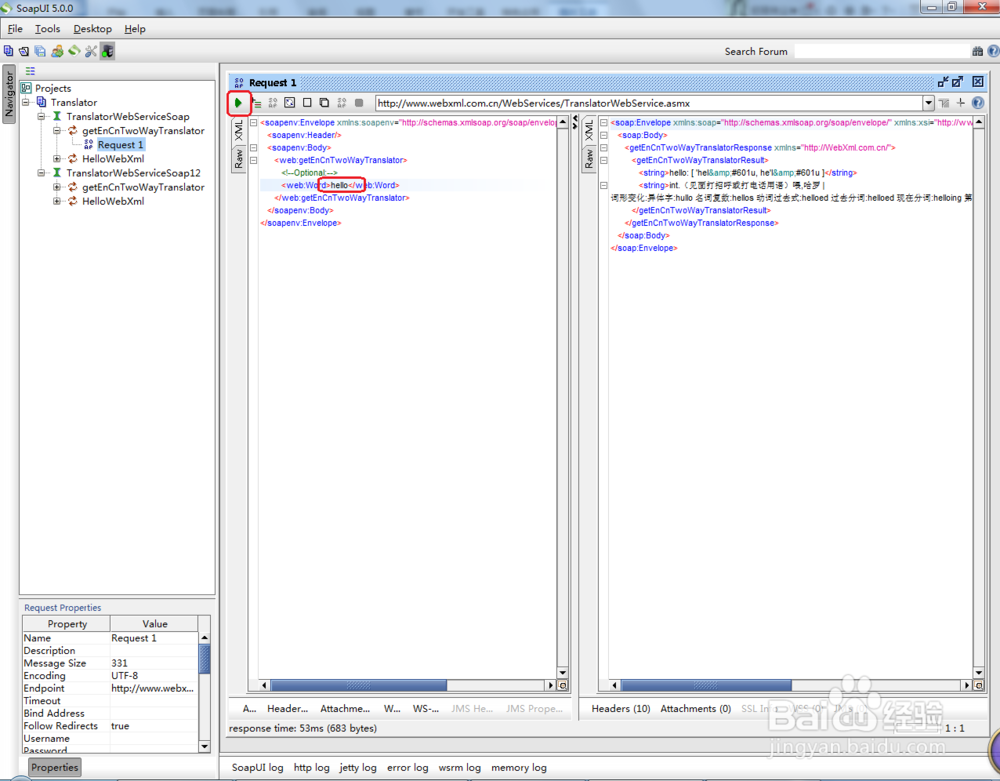Click the grey cancel request stop button

pos(359,103)
